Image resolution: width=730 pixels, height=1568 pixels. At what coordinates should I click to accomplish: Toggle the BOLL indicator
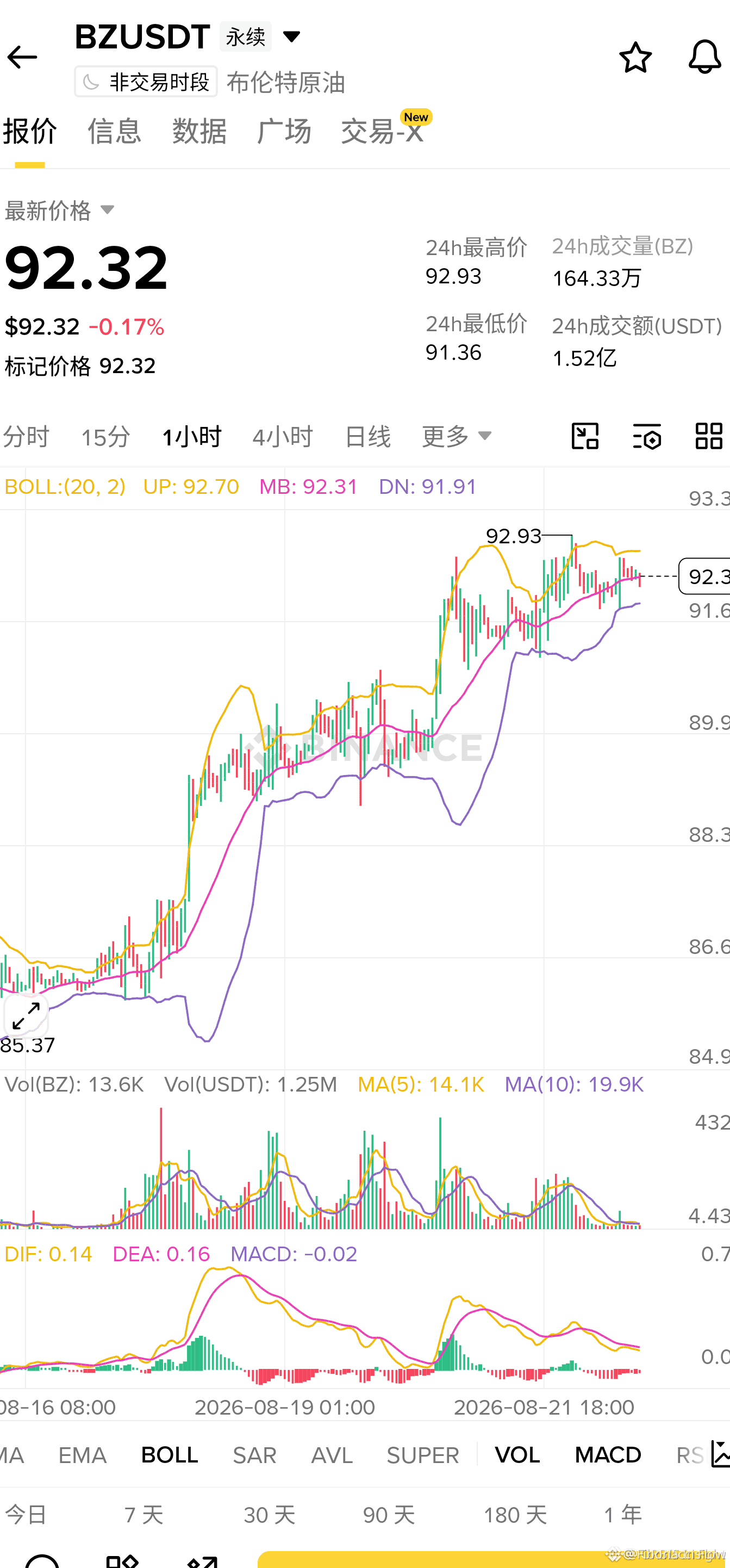click(x=170, y=1455)
